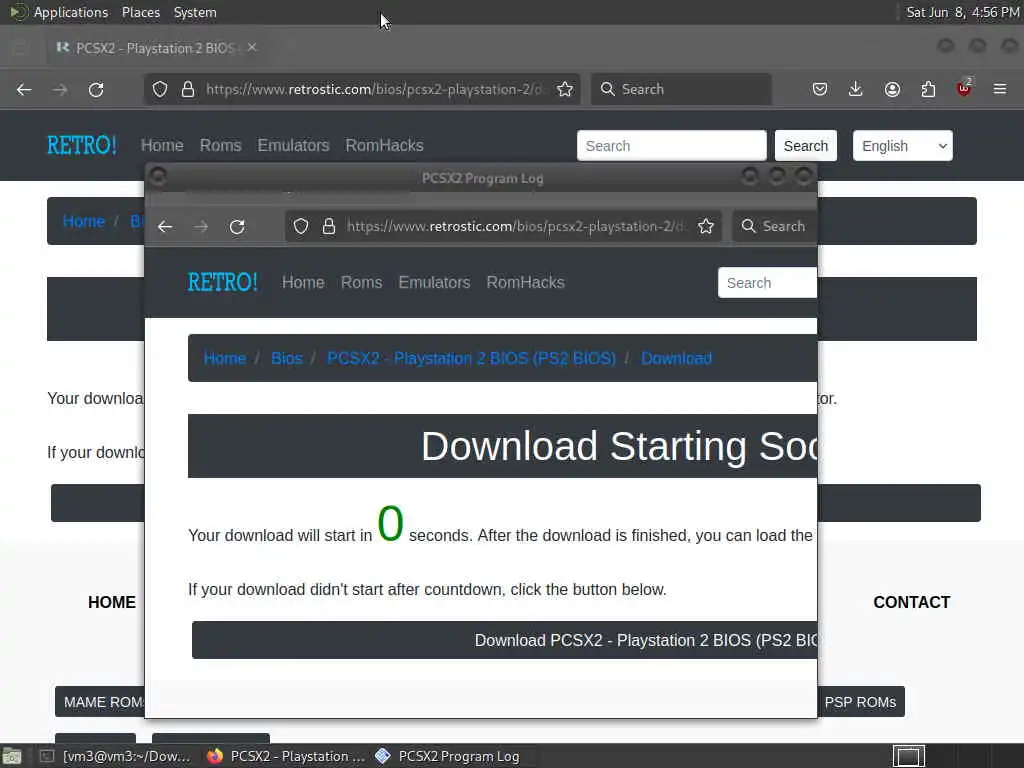Screen dimensions: 1024x768
Task: Click the Home breadcrumb in the main browser
Action: [x=84, y=221]
